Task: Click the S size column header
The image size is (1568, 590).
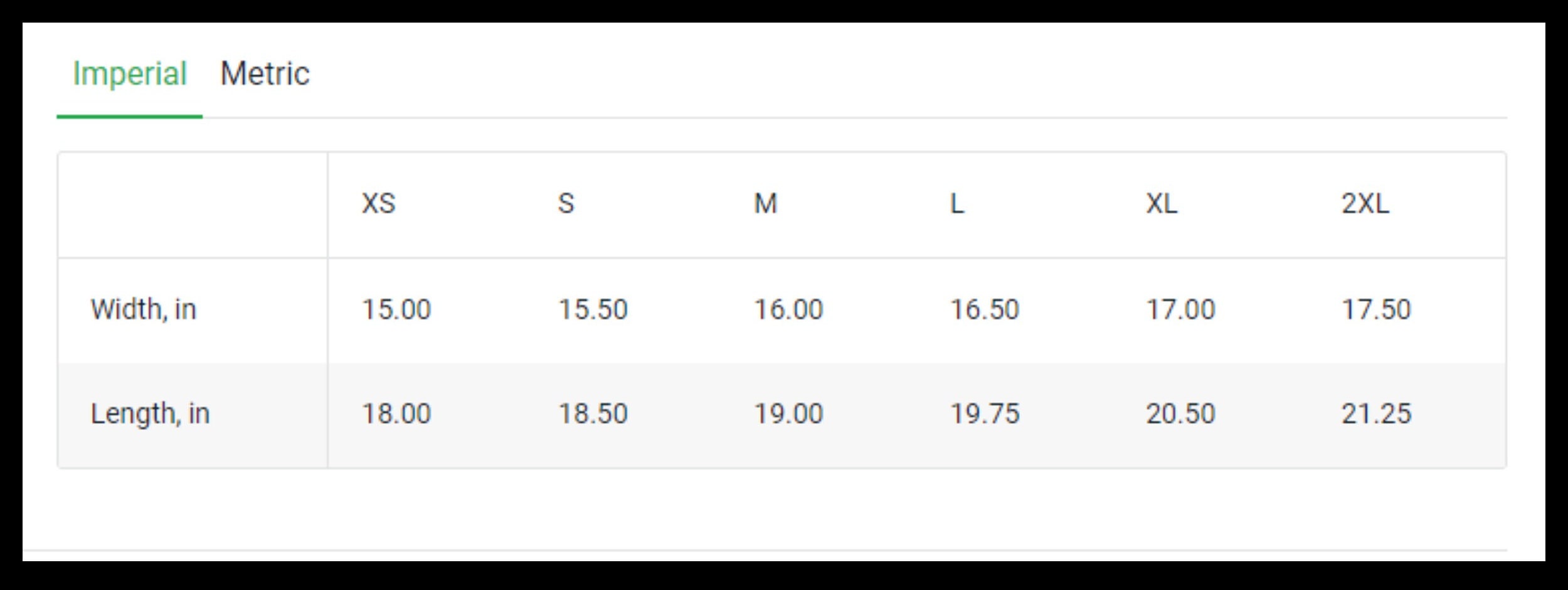Action: [566, 203]
